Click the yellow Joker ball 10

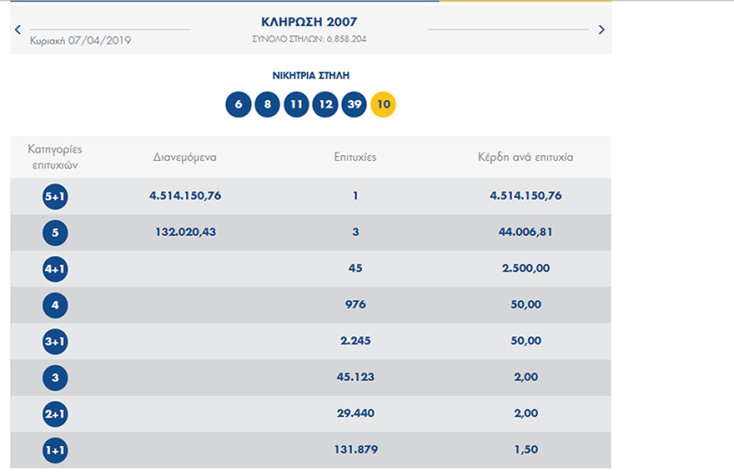(x=383, y=105)
